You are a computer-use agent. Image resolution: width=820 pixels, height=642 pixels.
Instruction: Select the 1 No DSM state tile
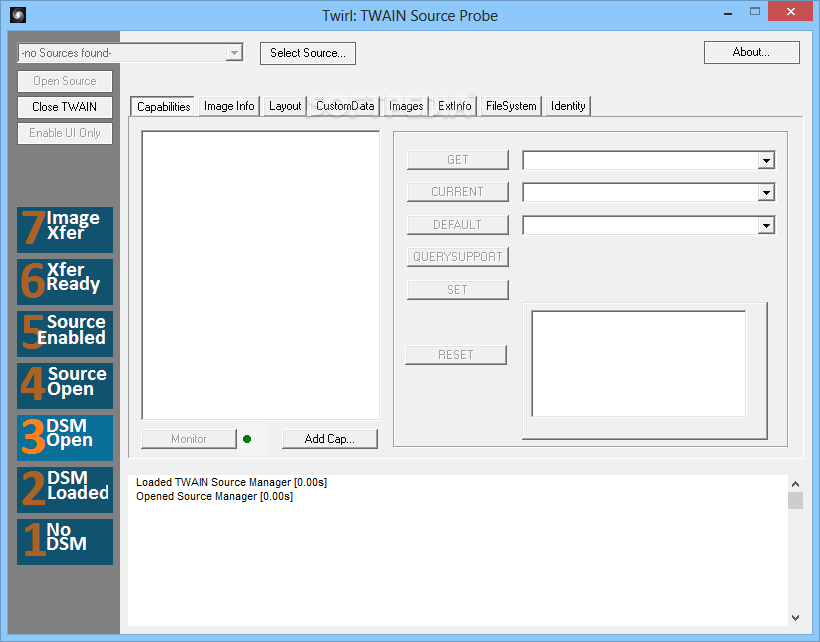pyautogui.click(x=65, y=542)
